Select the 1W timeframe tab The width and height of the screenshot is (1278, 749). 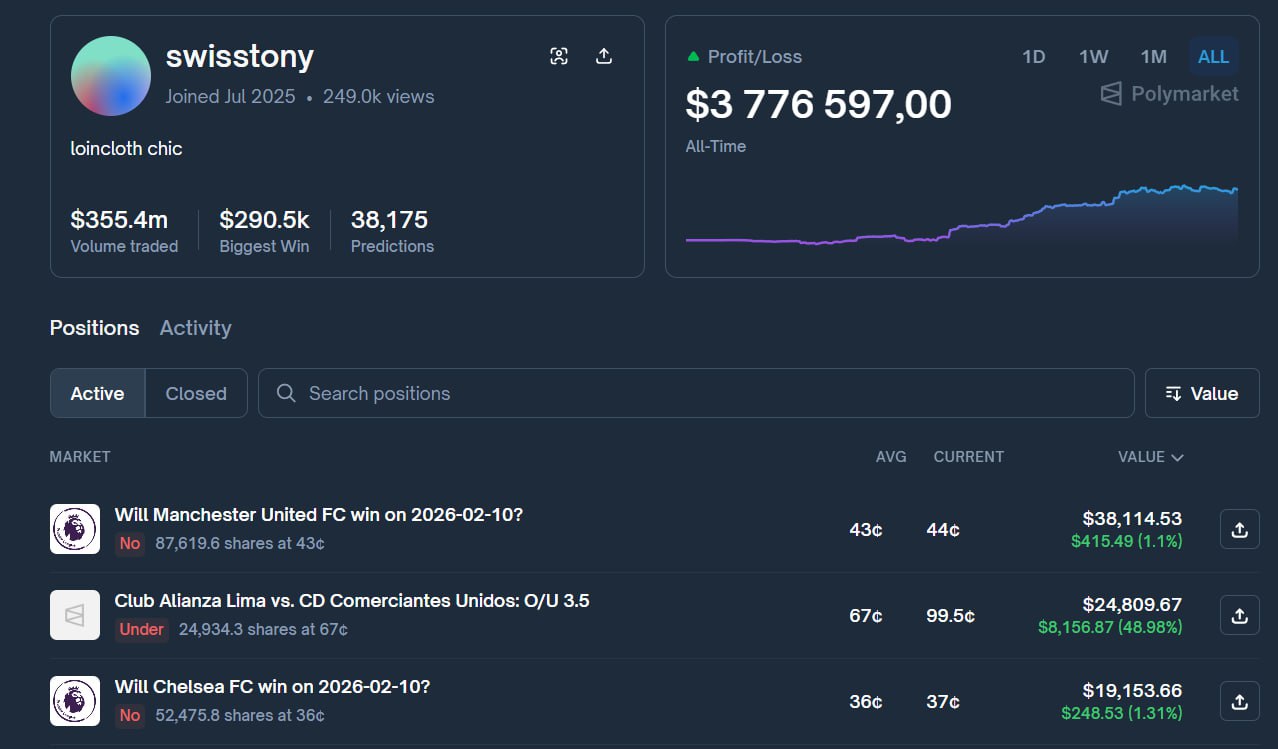coord(1093,56)
